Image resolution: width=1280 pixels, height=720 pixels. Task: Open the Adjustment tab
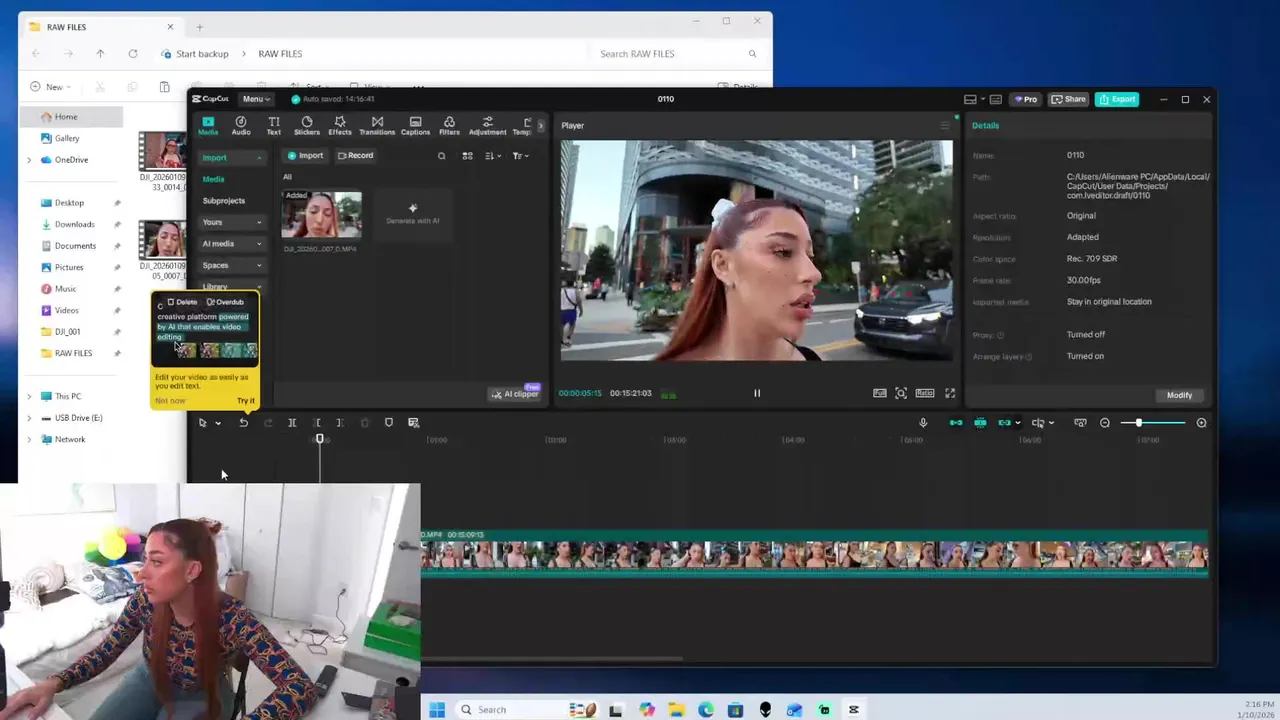point(487,125)
